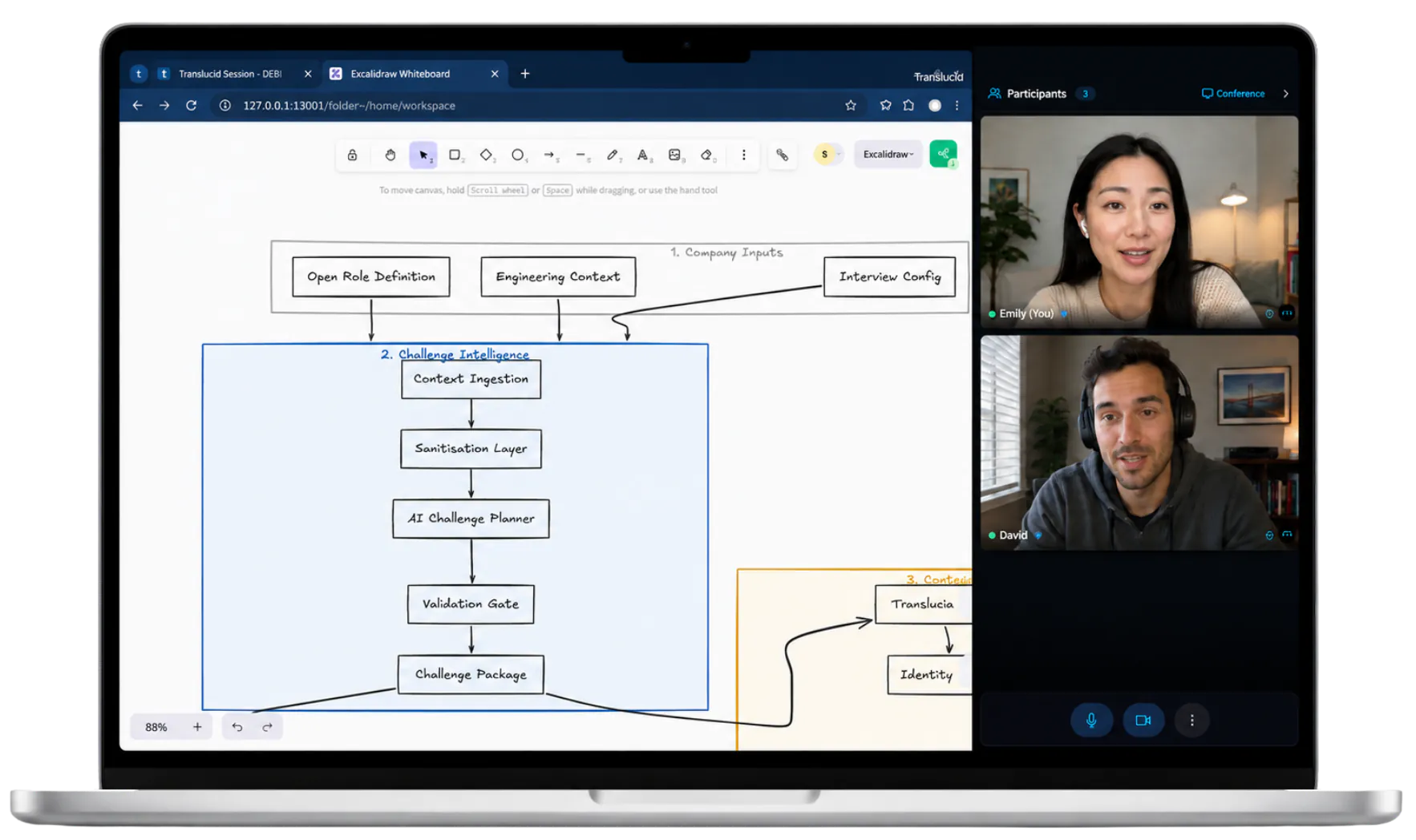
Task: Switch to Translucid Session browser tab
Action: (229, 74)
